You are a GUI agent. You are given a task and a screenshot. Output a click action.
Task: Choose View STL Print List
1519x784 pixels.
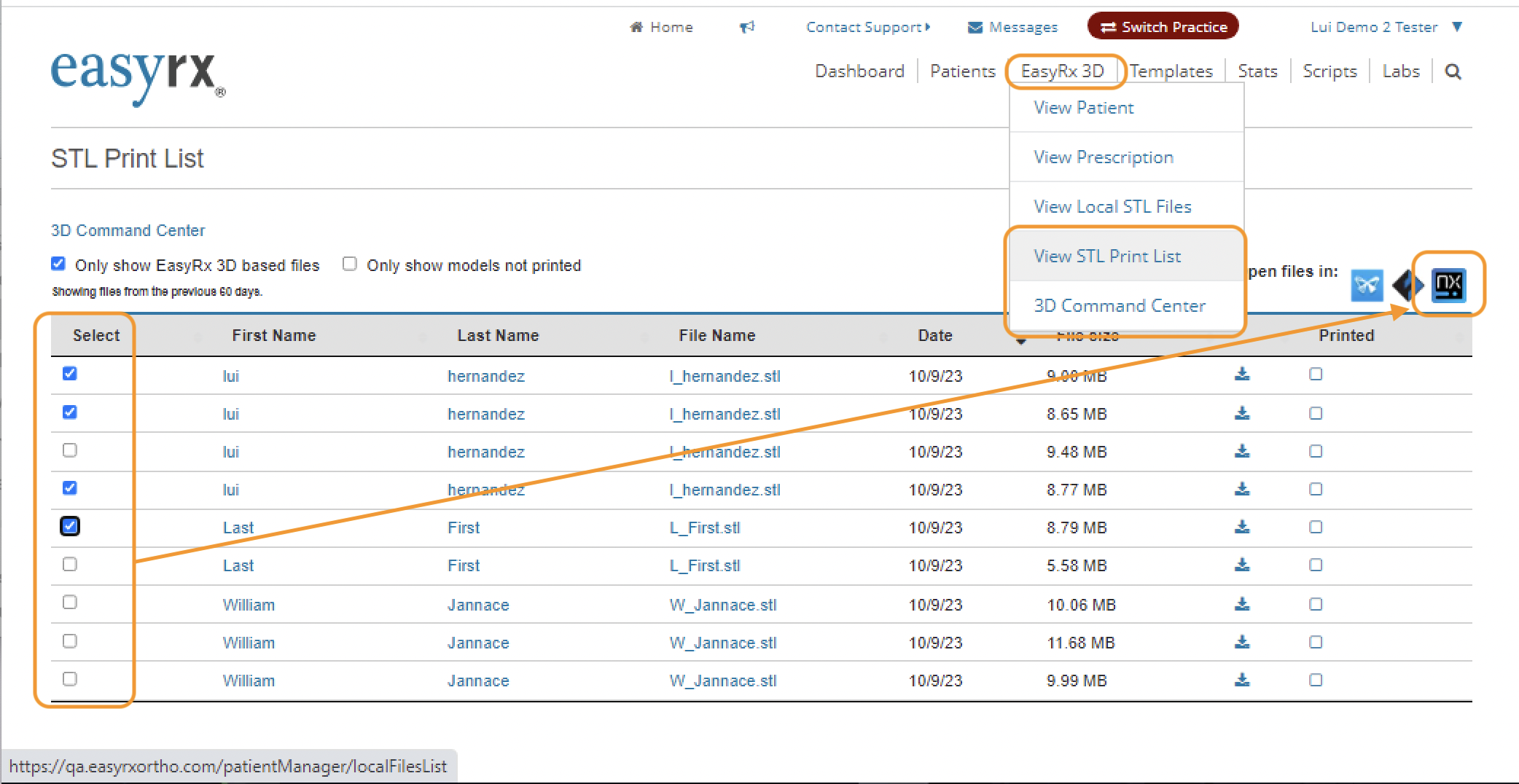coord(1127,256)
